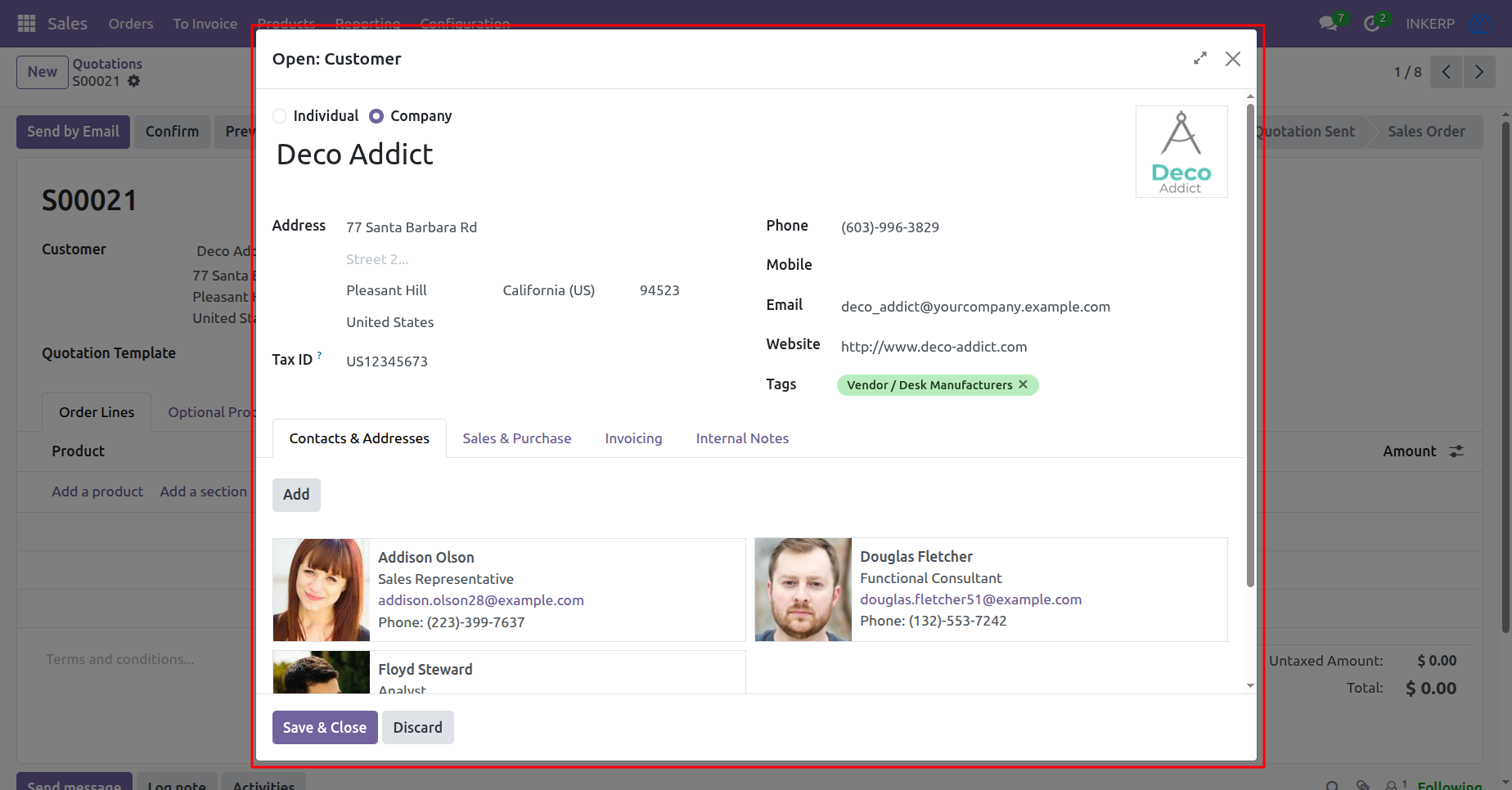Open Addison Olson's contact photo
The height and width of the screenshot is (790, 1512).
point(322,590)
